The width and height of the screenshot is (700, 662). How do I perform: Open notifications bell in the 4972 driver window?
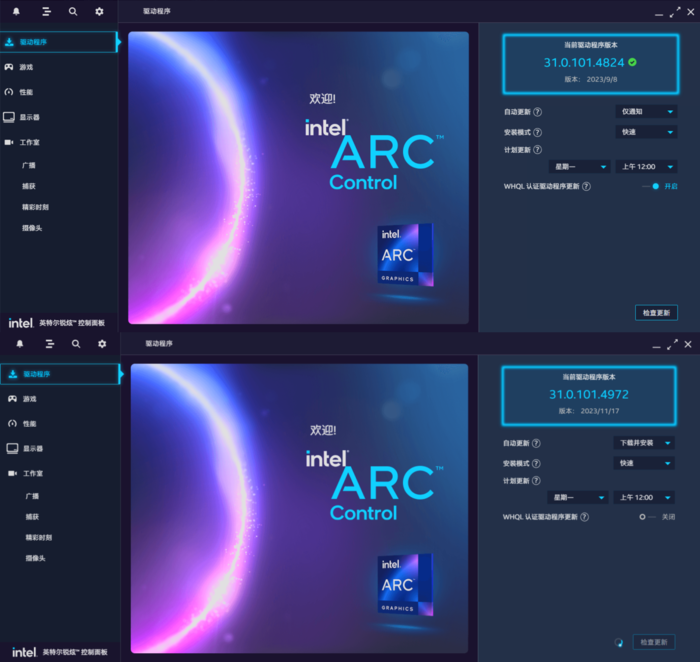point(20,344)
